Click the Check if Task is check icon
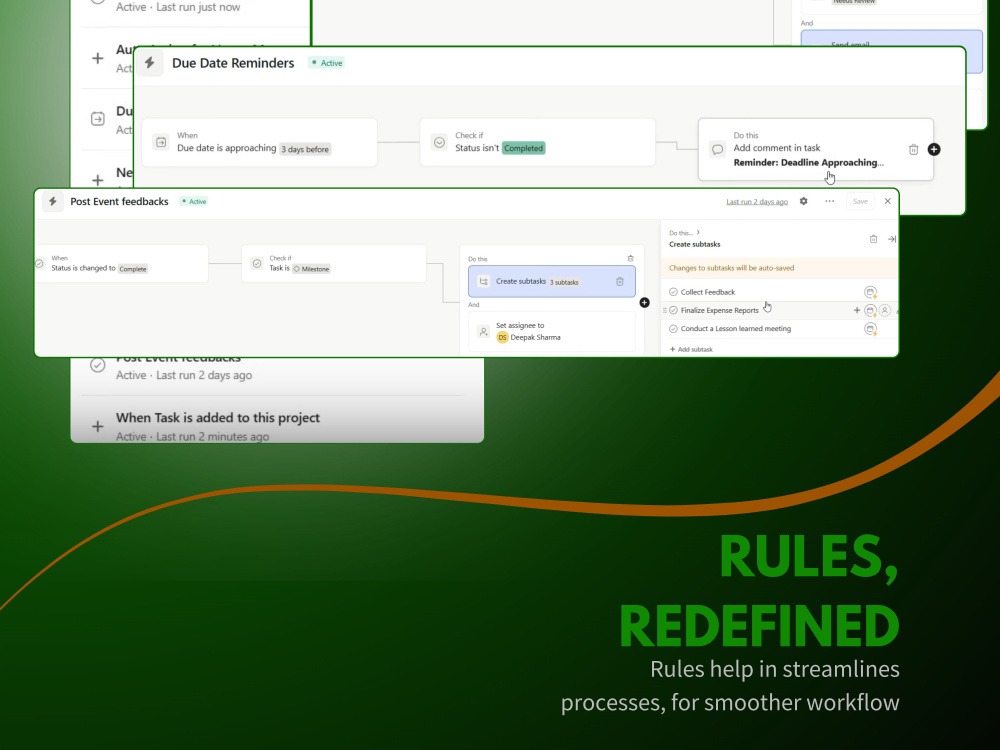 coord(257,263)
